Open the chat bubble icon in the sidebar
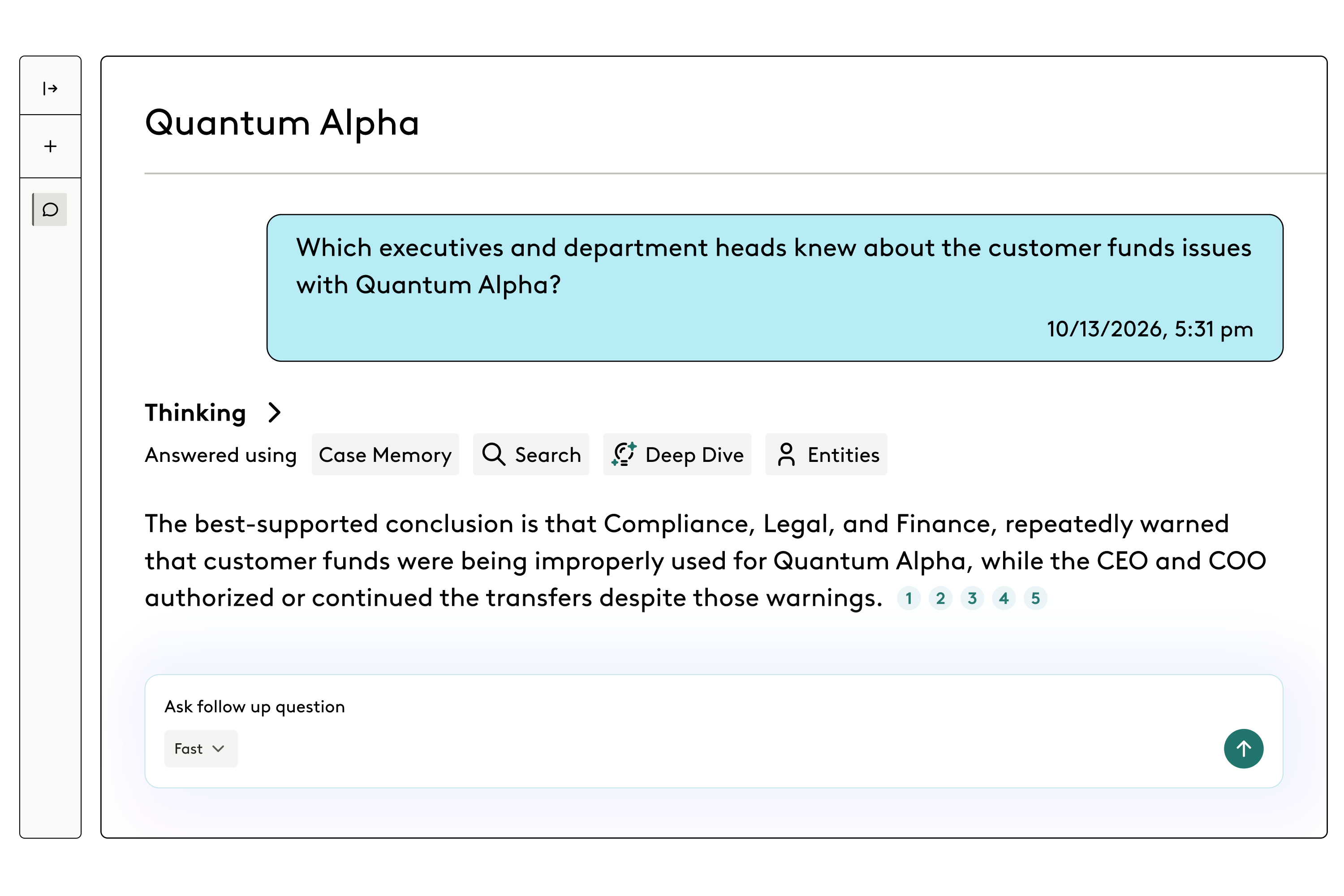The image size is (1344, 896). (50, 210)
